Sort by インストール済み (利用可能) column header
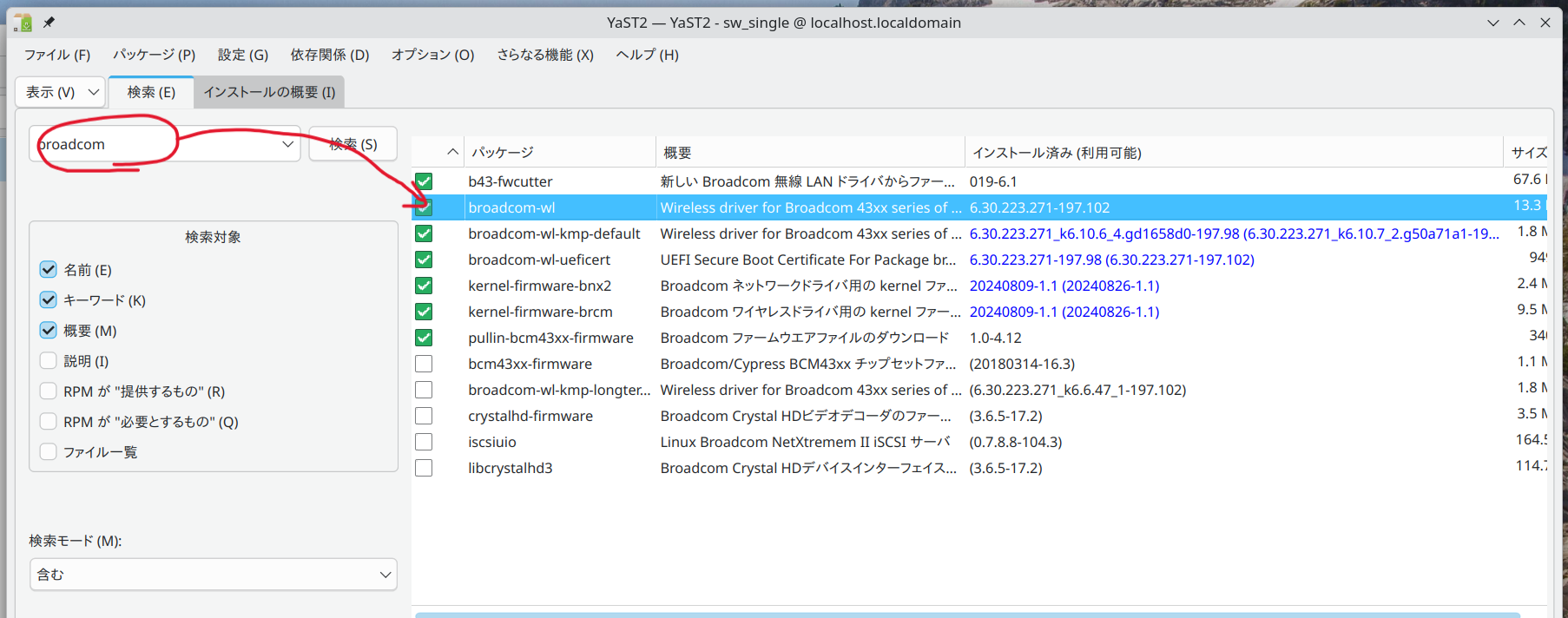 click(1234, 152)
